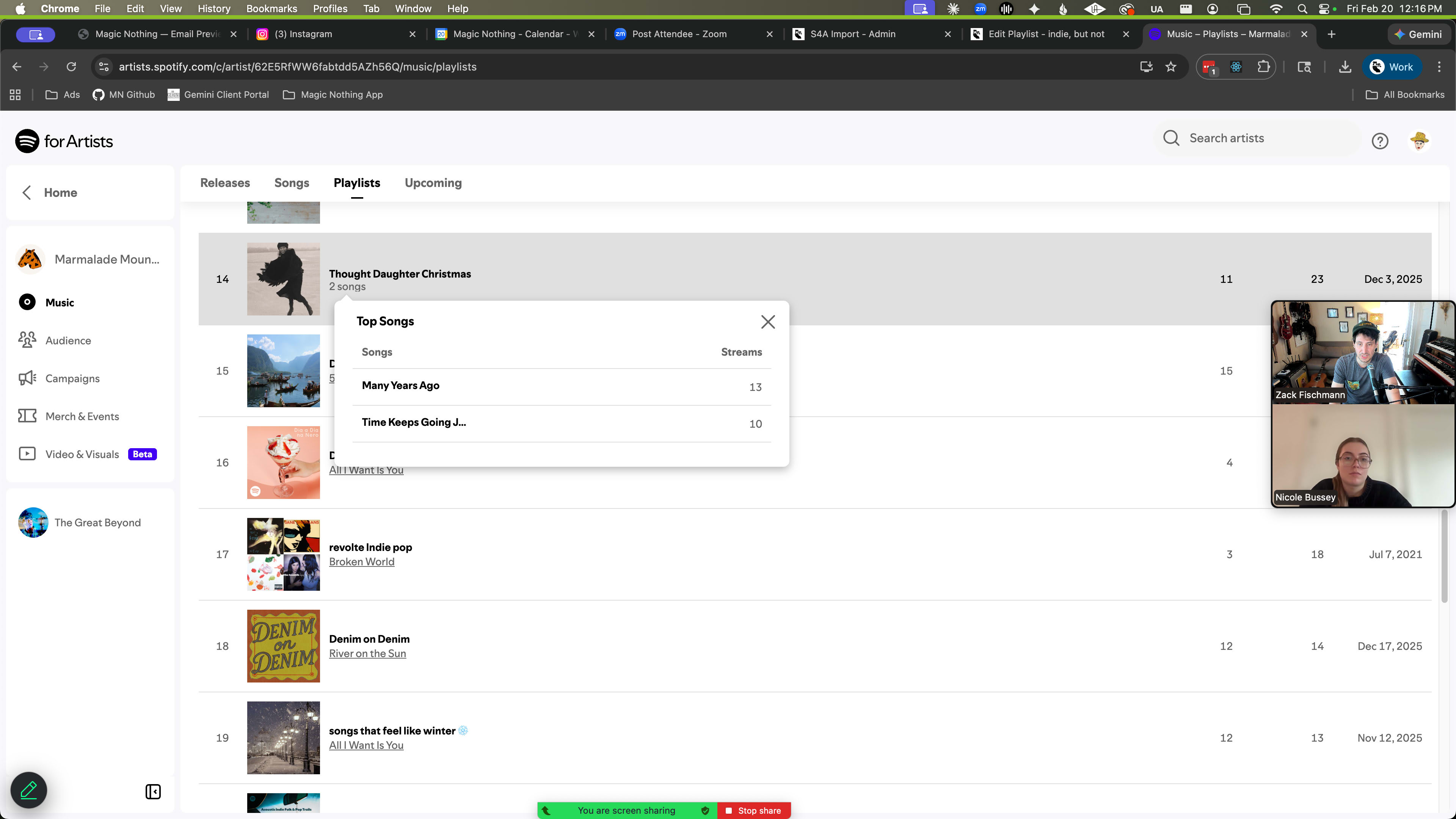Collapse the sidebar panel icon
1456x819 pixels.
tap(153, 791)
